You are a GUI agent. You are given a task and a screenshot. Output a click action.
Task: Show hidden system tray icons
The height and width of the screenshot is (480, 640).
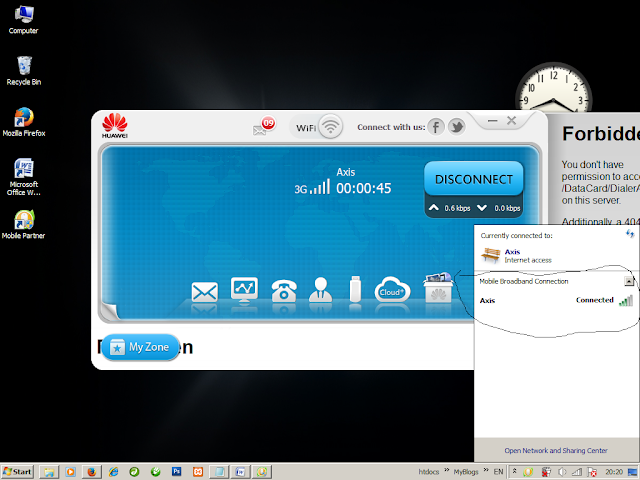tap(515, 471)
